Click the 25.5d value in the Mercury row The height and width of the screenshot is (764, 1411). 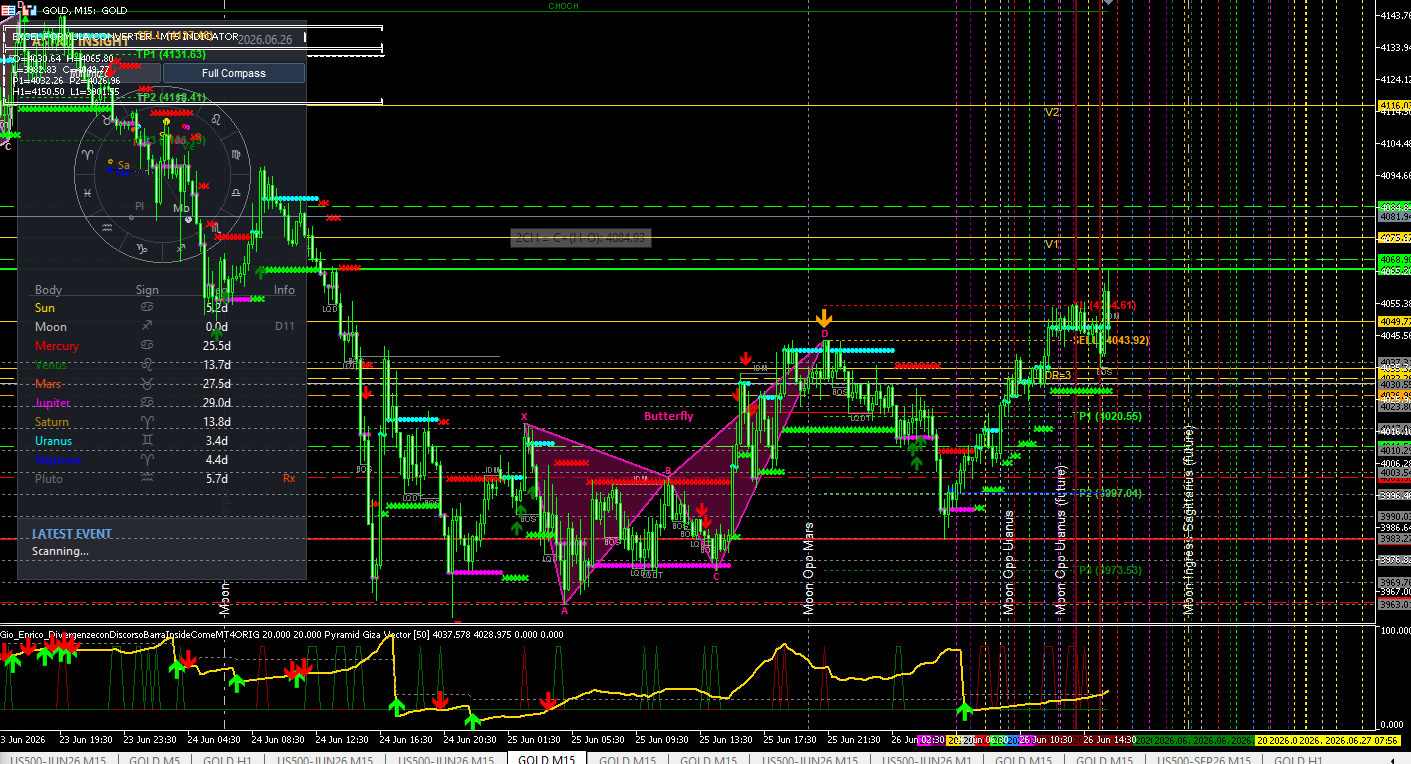[216, 346]
